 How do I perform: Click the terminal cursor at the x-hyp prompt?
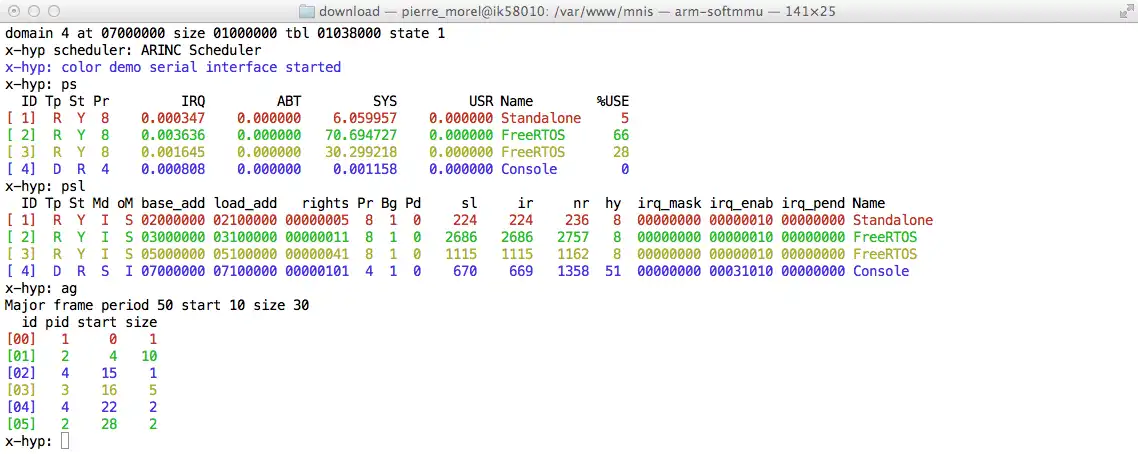pos(65,441)
